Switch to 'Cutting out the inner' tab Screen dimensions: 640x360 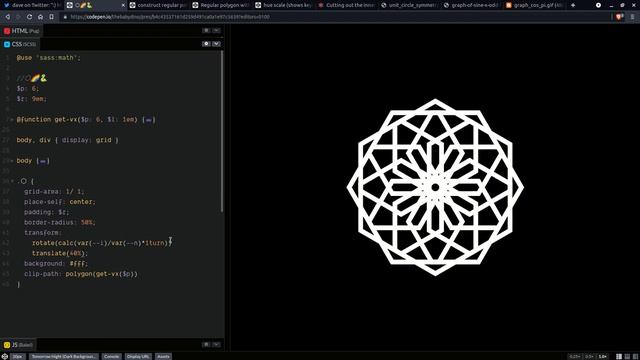(x=346, y=5)
